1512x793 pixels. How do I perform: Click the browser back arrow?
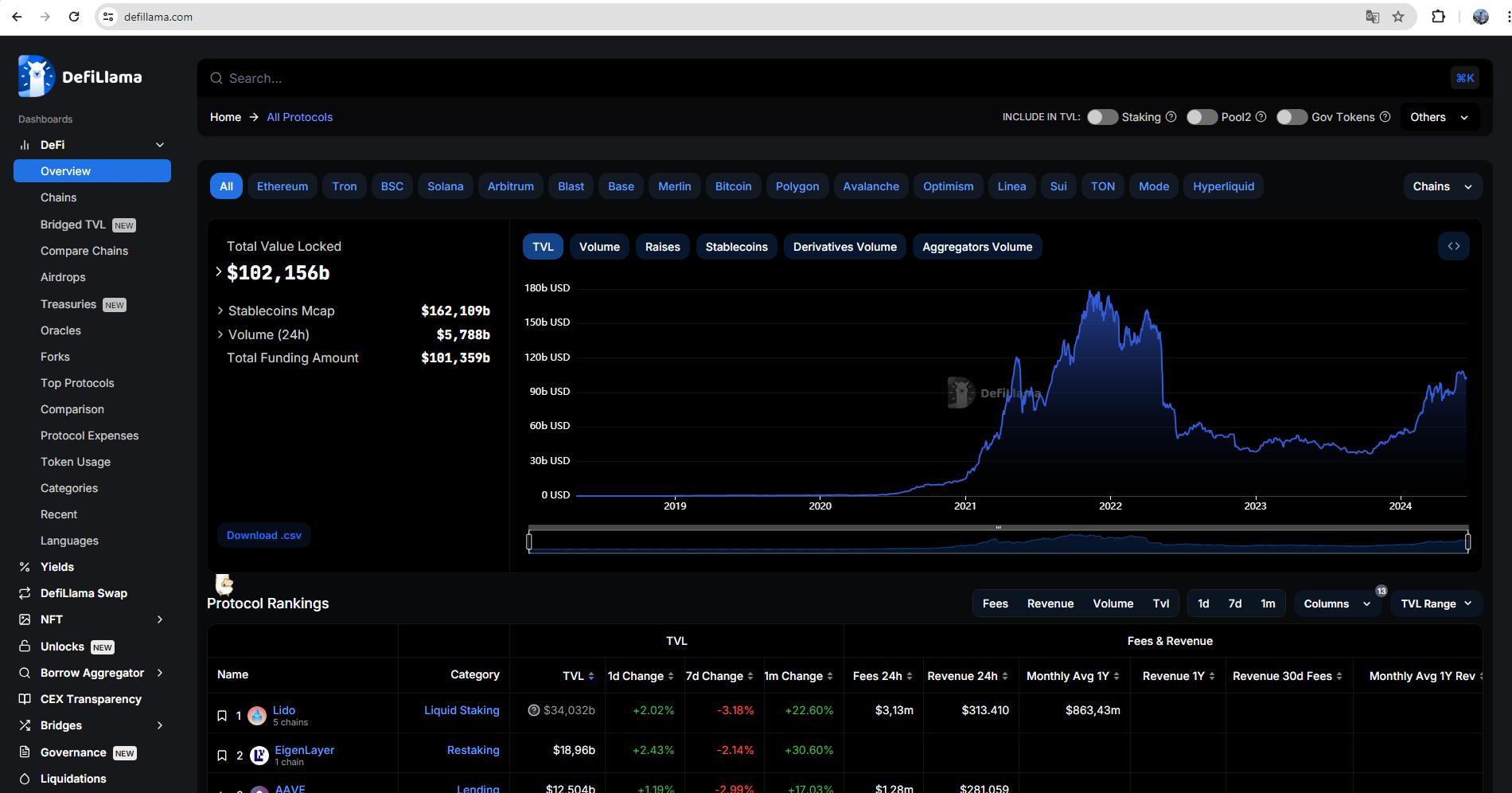point(17,17)
